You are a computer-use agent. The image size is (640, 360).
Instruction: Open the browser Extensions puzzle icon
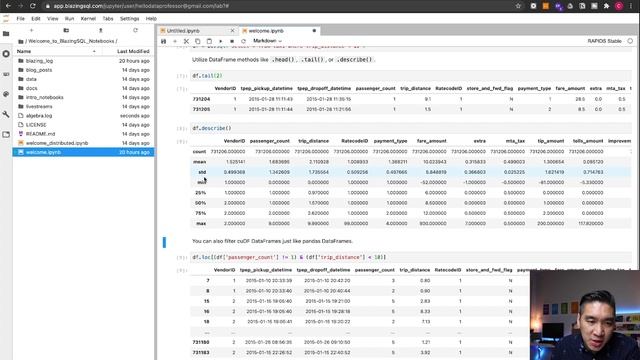607,6
